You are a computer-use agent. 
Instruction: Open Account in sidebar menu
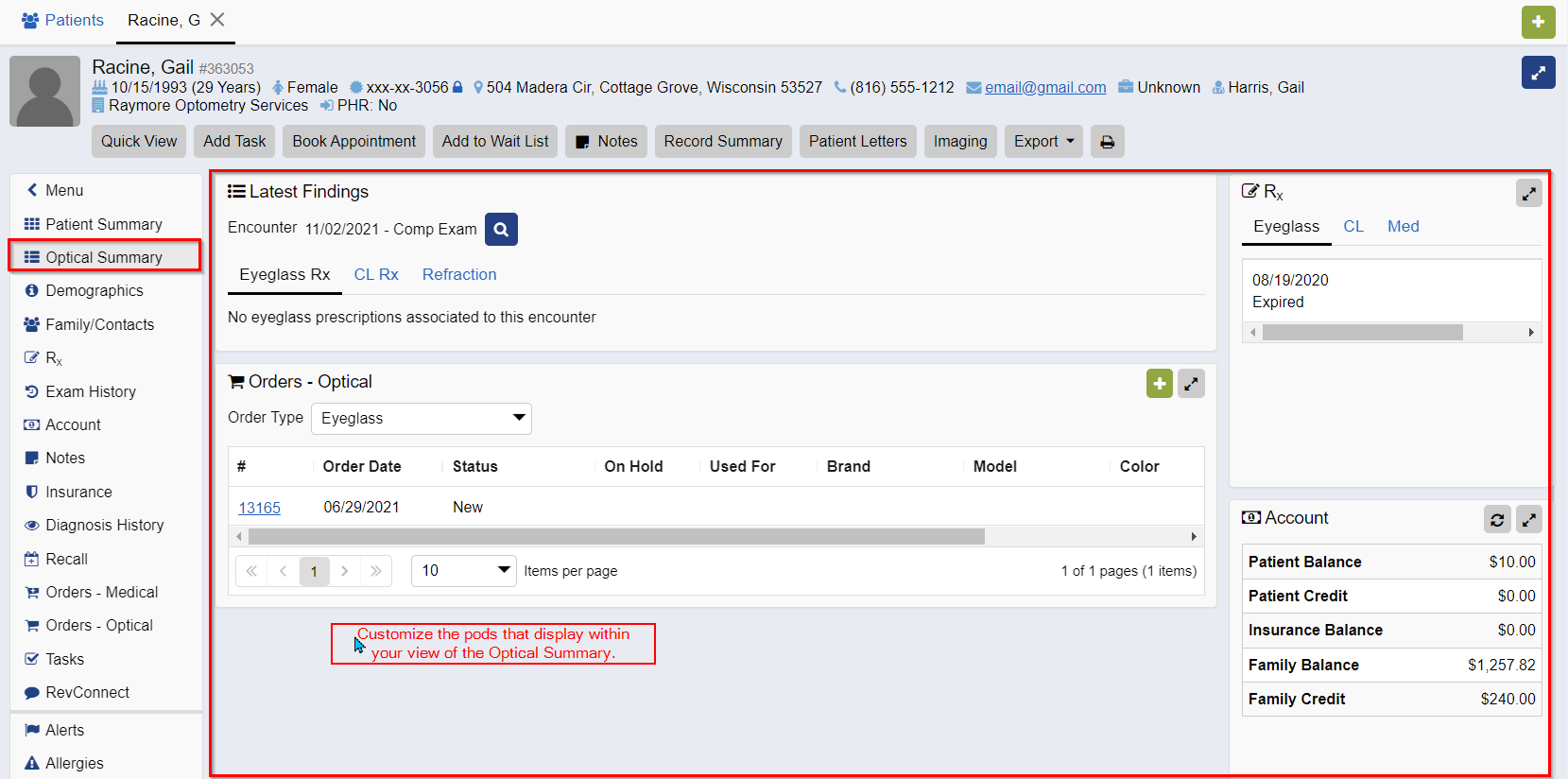(x=106, y=424)
